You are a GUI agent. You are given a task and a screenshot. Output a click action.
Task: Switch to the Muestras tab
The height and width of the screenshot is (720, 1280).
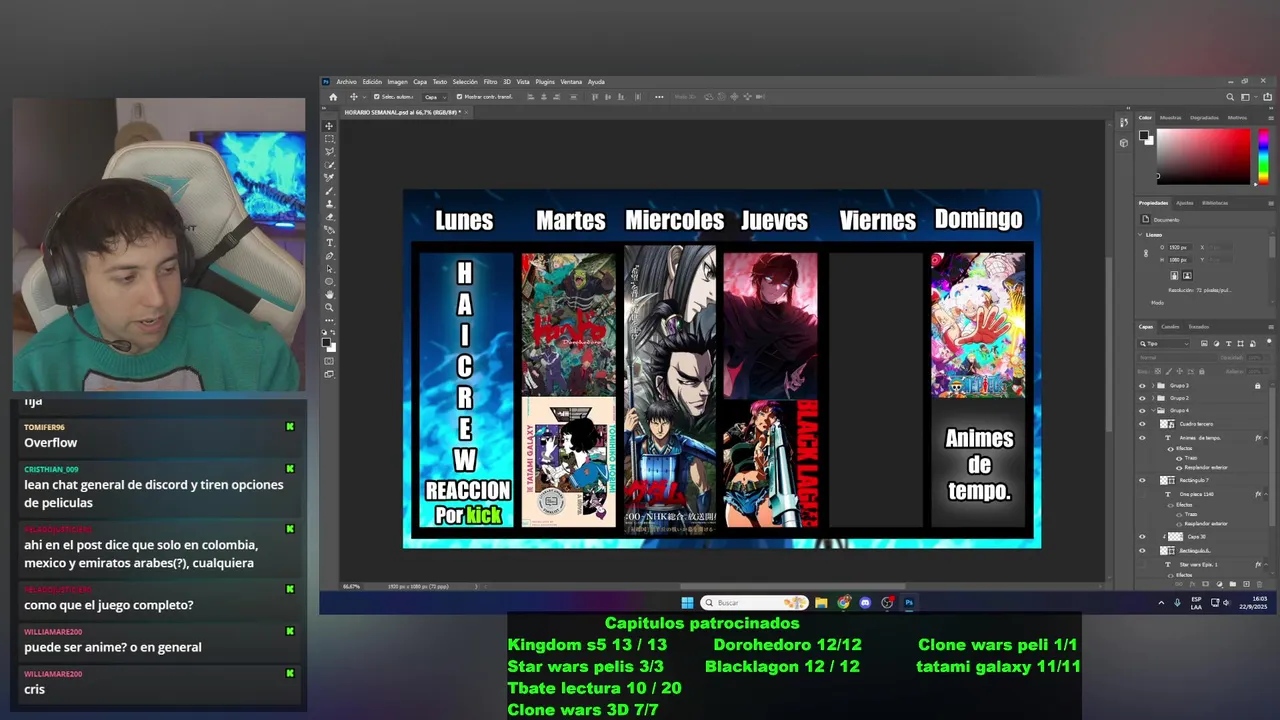[x=1170, y=118]
